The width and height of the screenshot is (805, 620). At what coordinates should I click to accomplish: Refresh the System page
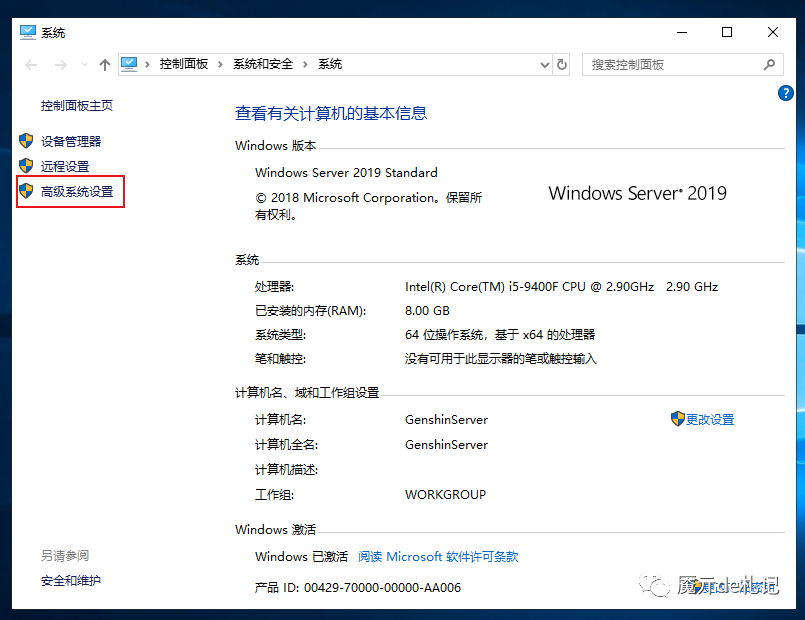(562, 65)
